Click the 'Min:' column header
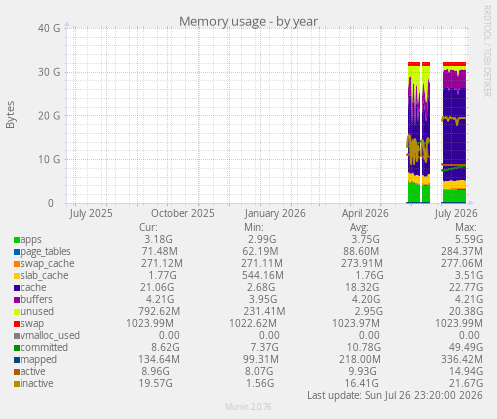This screenshot has height=419, width=497. click(254, 227)
